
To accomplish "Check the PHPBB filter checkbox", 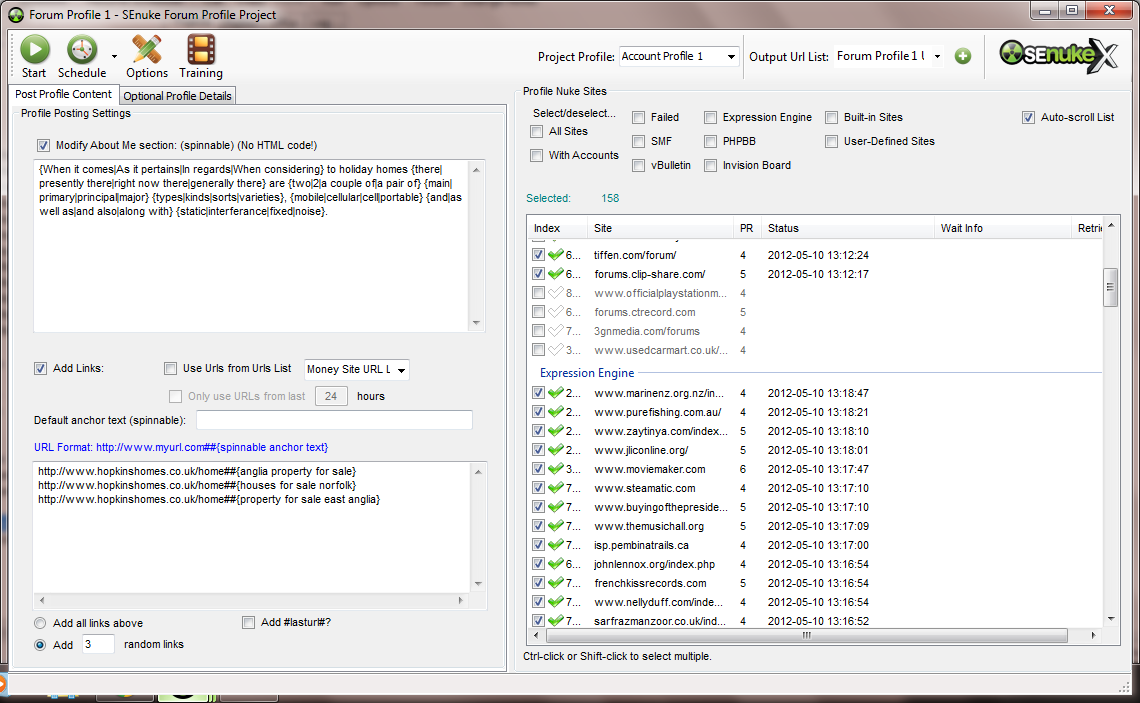I will (710, 142).
